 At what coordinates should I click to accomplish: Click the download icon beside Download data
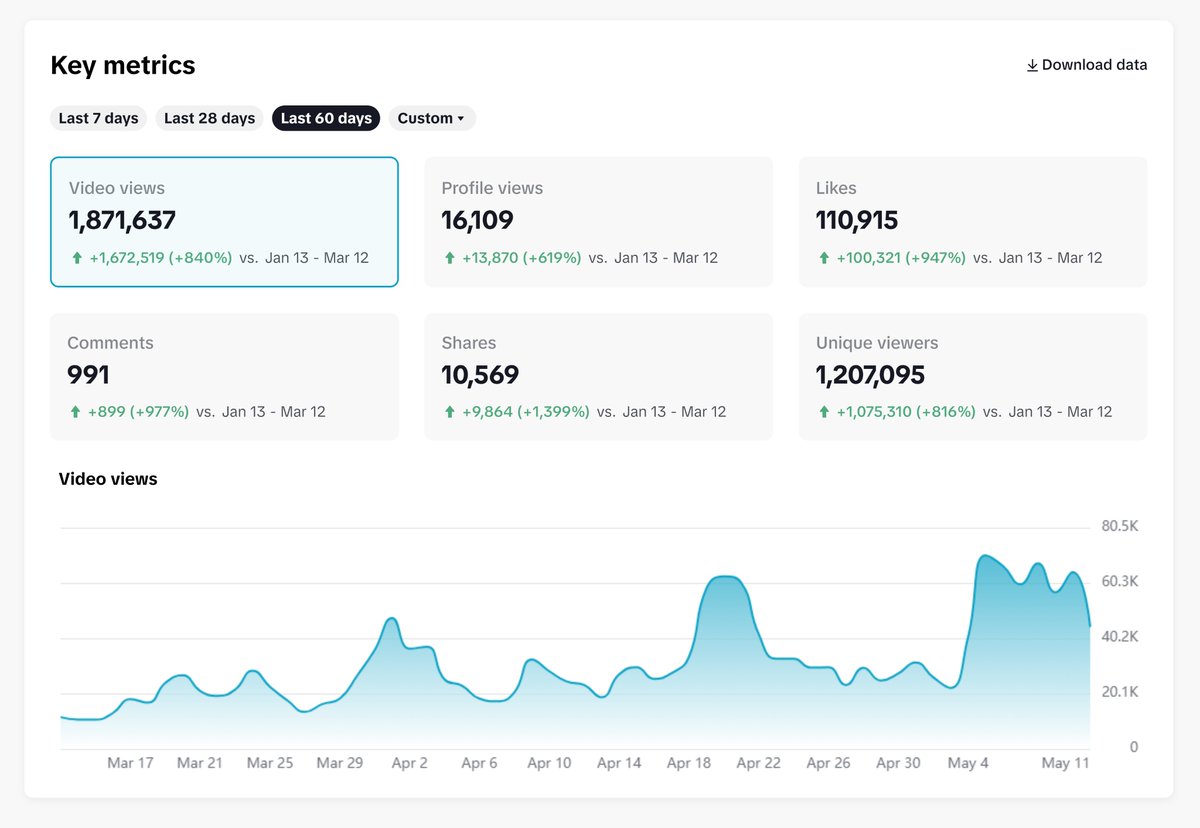tap(1031, 64)
